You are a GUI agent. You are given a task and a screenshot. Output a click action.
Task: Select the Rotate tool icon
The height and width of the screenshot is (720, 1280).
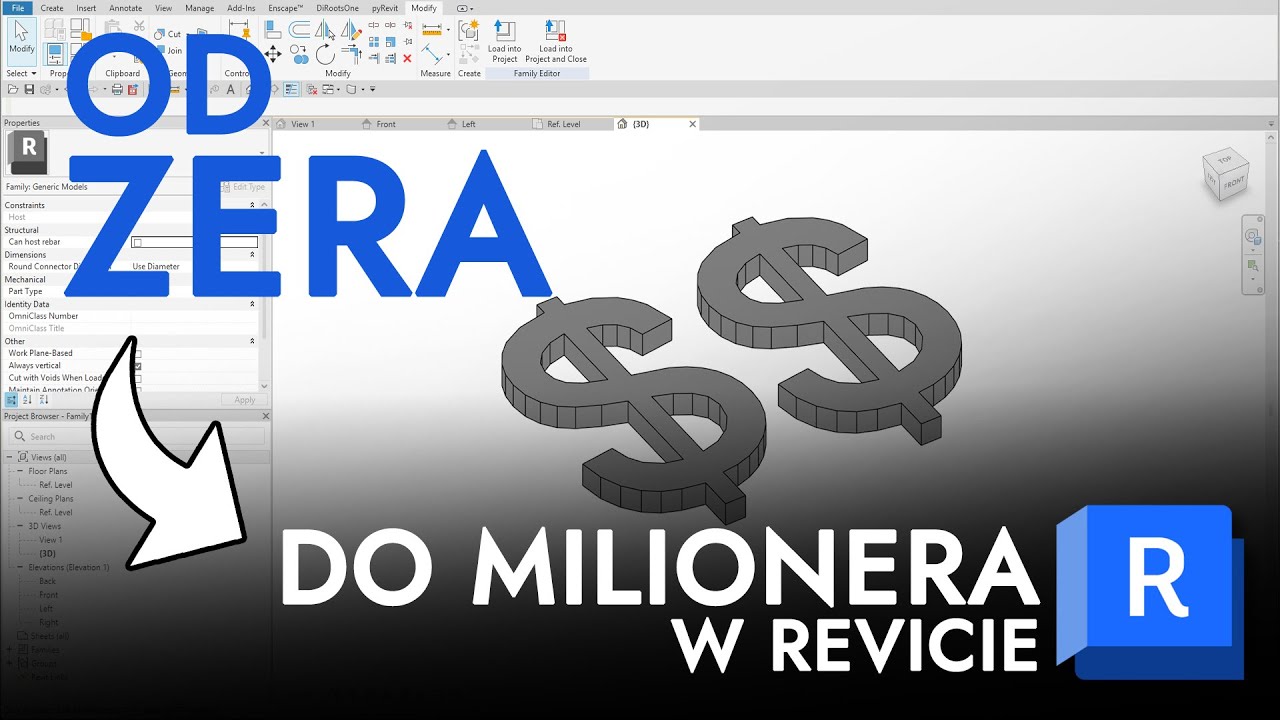(x=325, y=54)
